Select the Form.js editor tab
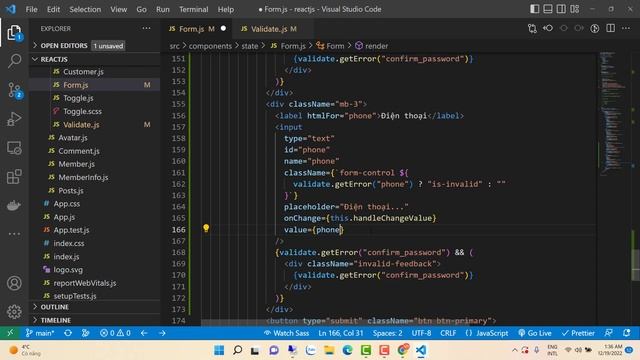Screen dimensions: 640x360 (197, 29)
